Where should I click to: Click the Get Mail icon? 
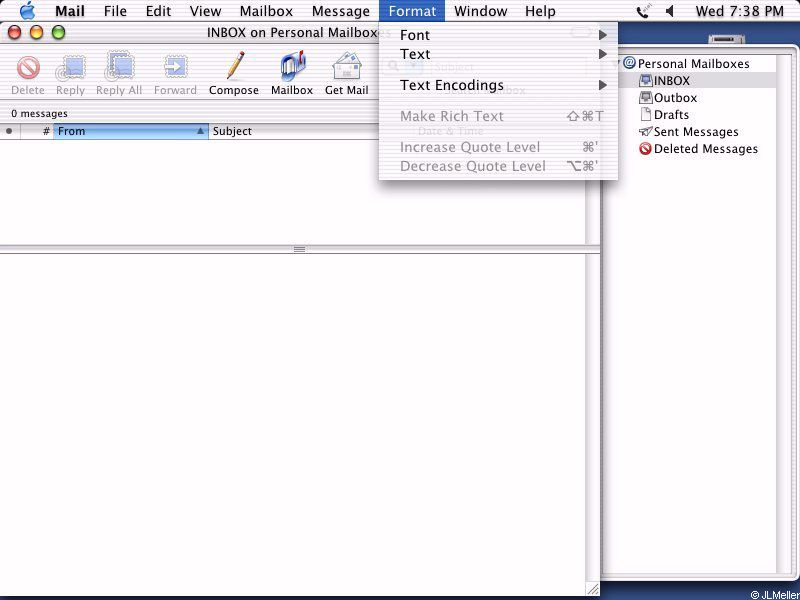tap(347, 66)
